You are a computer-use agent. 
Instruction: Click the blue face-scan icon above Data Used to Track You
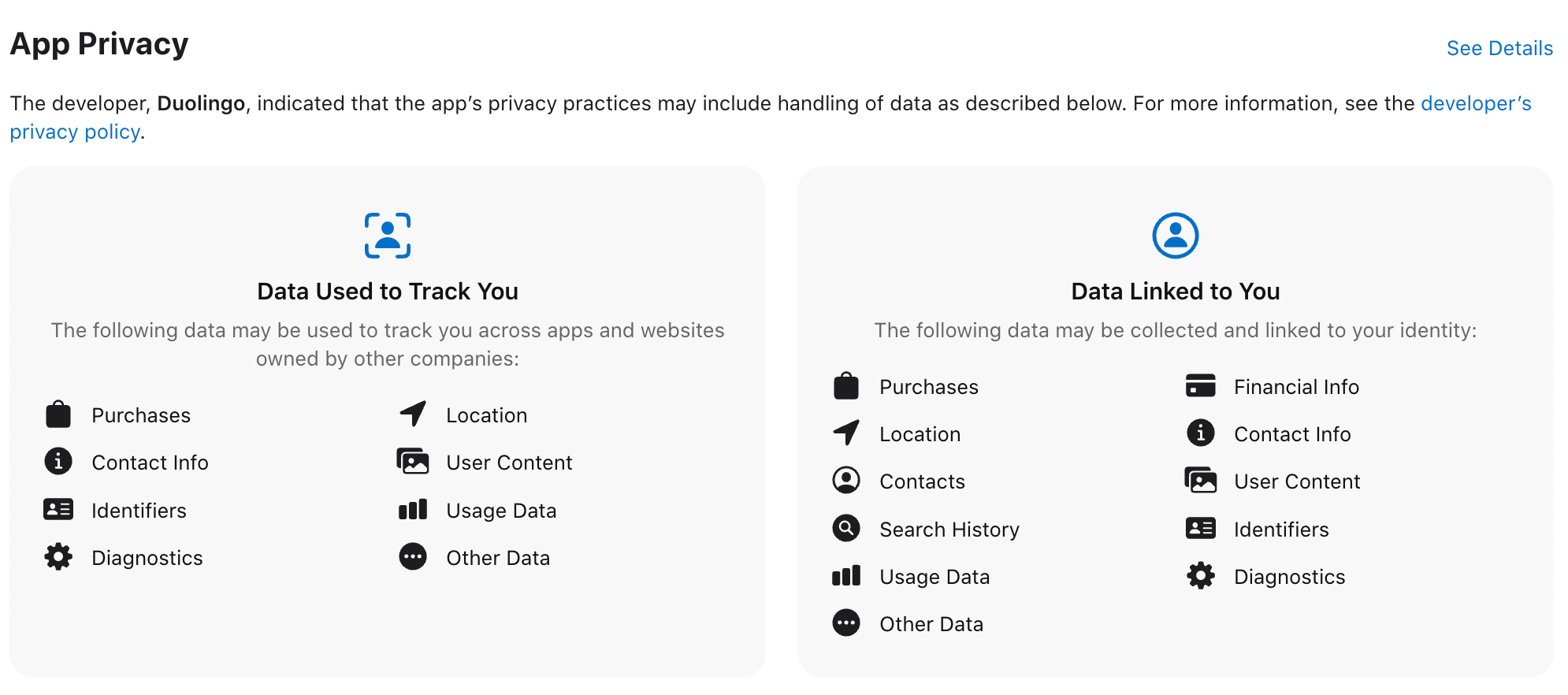386,234
